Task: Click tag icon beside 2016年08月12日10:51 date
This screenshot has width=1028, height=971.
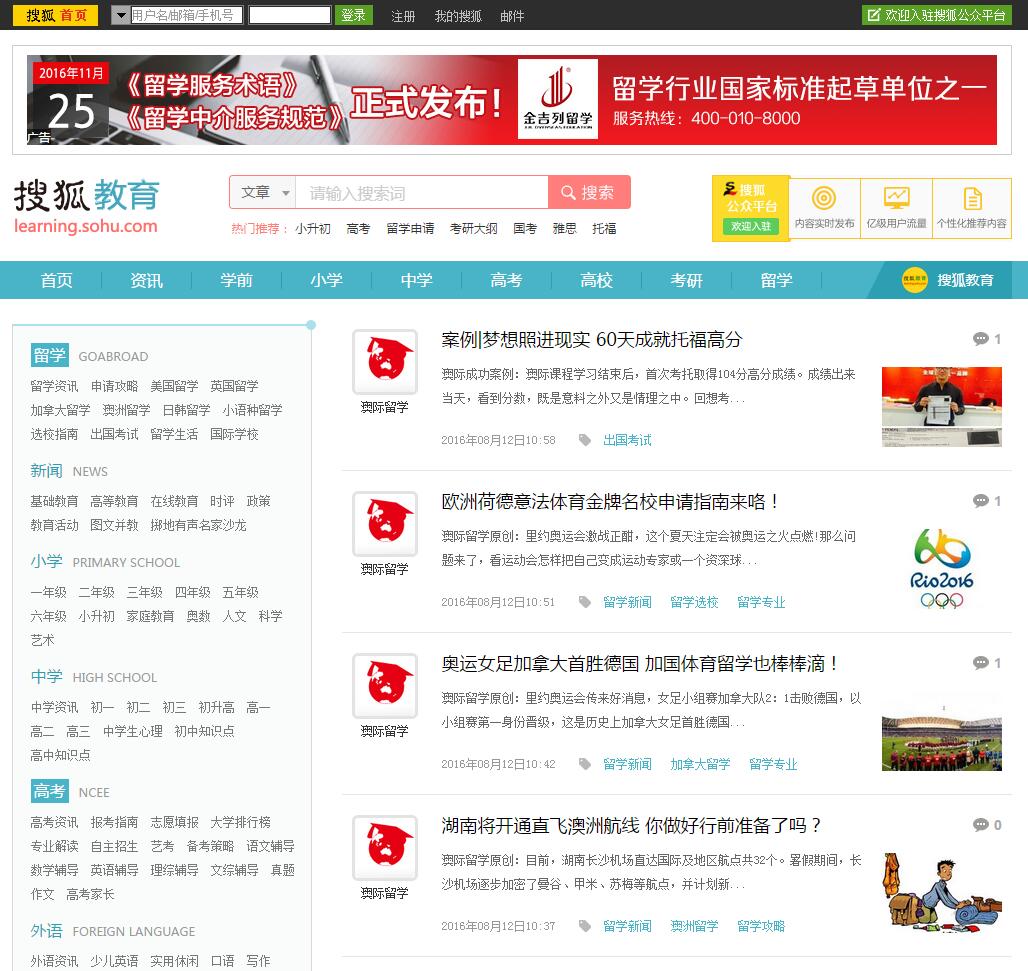Action: point(585,602)
